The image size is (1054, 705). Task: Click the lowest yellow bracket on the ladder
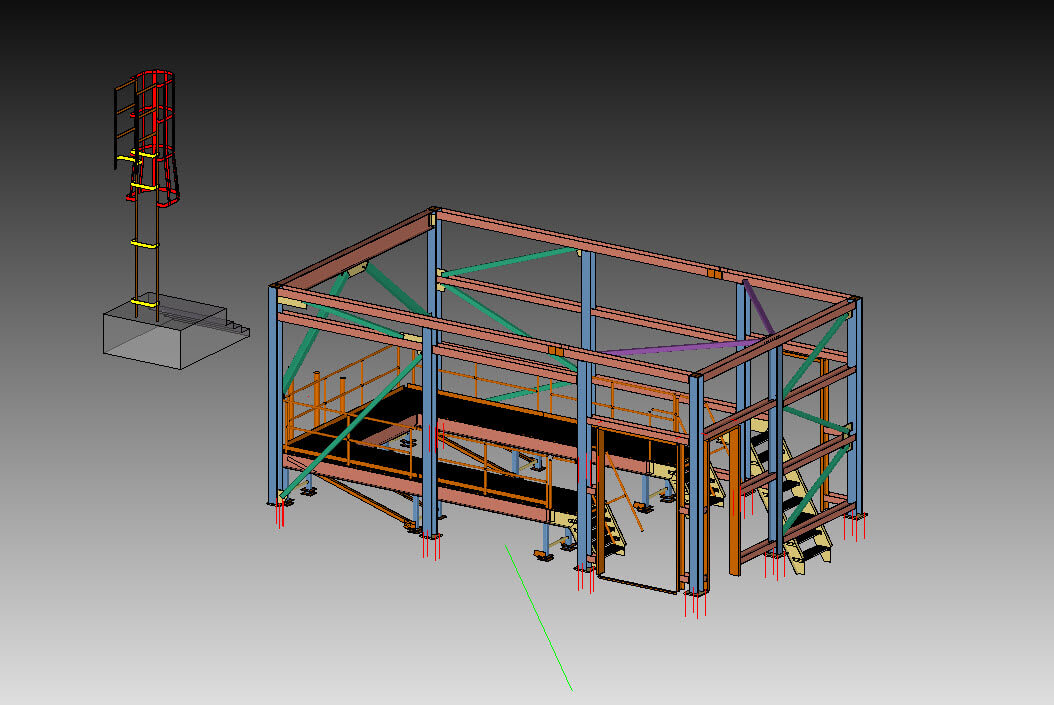(145, 299)
